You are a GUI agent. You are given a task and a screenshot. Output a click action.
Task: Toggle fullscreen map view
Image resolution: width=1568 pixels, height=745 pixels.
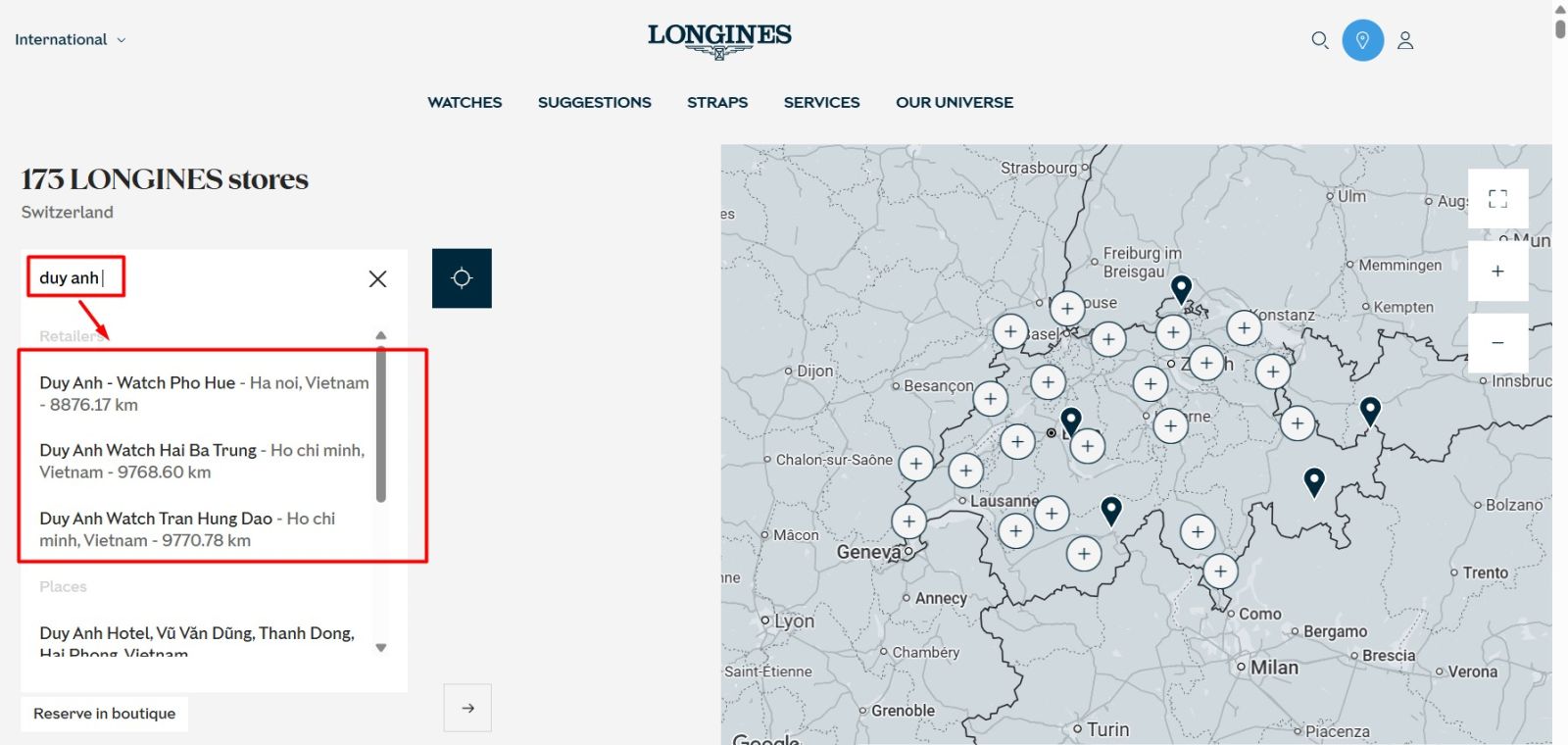click(1497, 199)
